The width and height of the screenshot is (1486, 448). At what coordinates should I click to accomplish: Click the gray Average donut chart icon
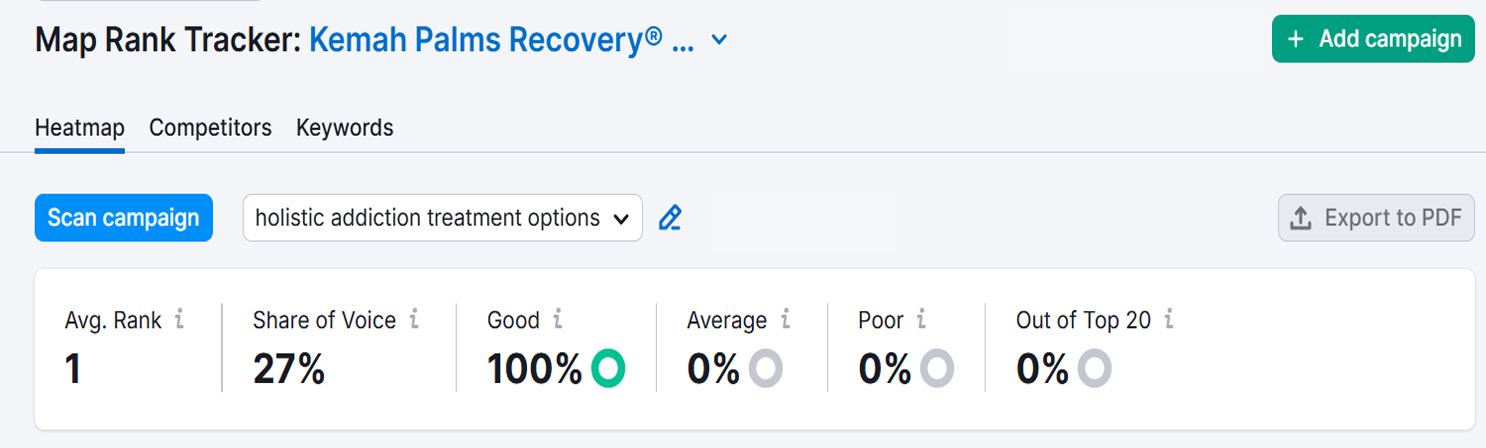pyautogui.click(x=766, y=369)
